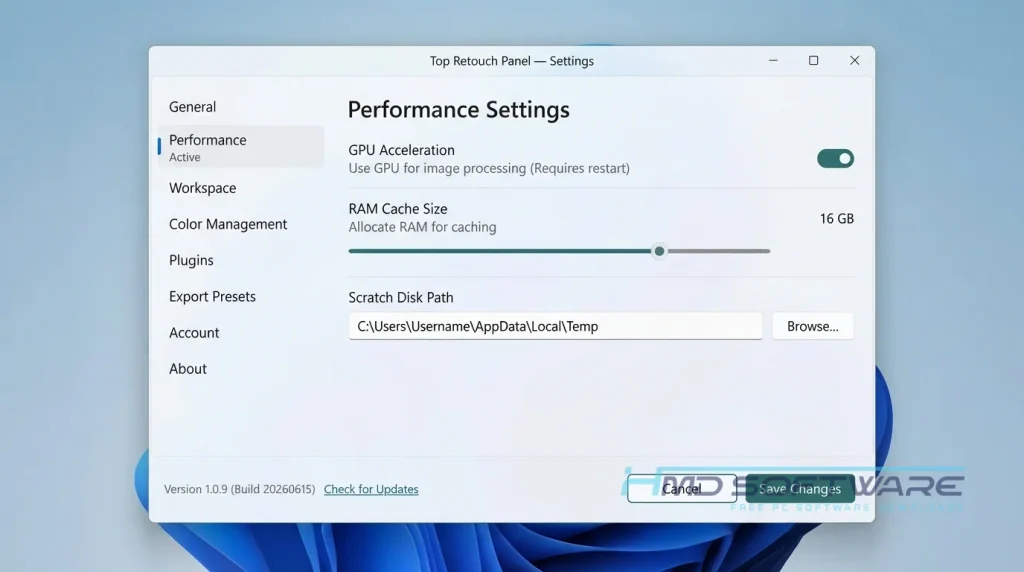Close the Settings window
This screenshot has height=572, width=1024.
click(854, 60)
